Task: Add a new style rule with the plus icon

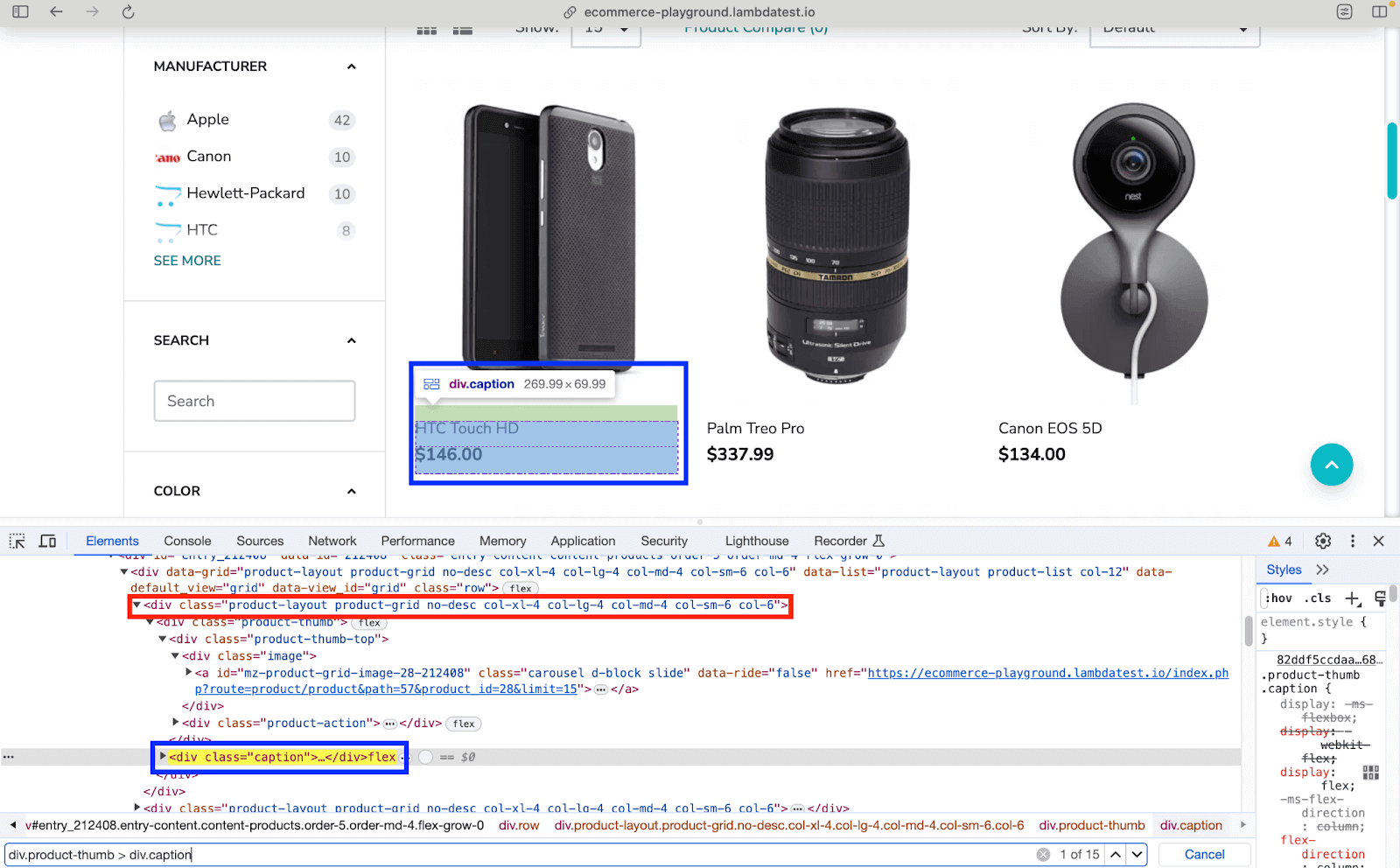Action: tap(1352, 598)
